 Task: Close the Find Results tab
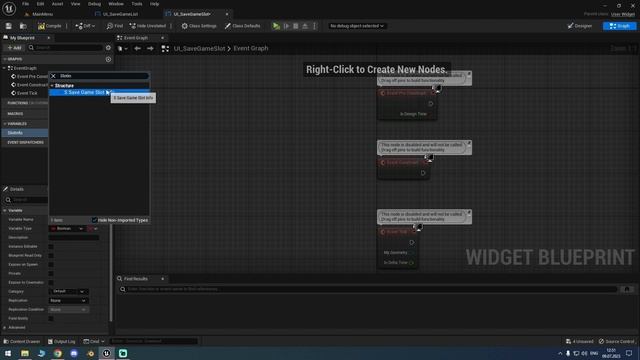[x=162, y=279]
